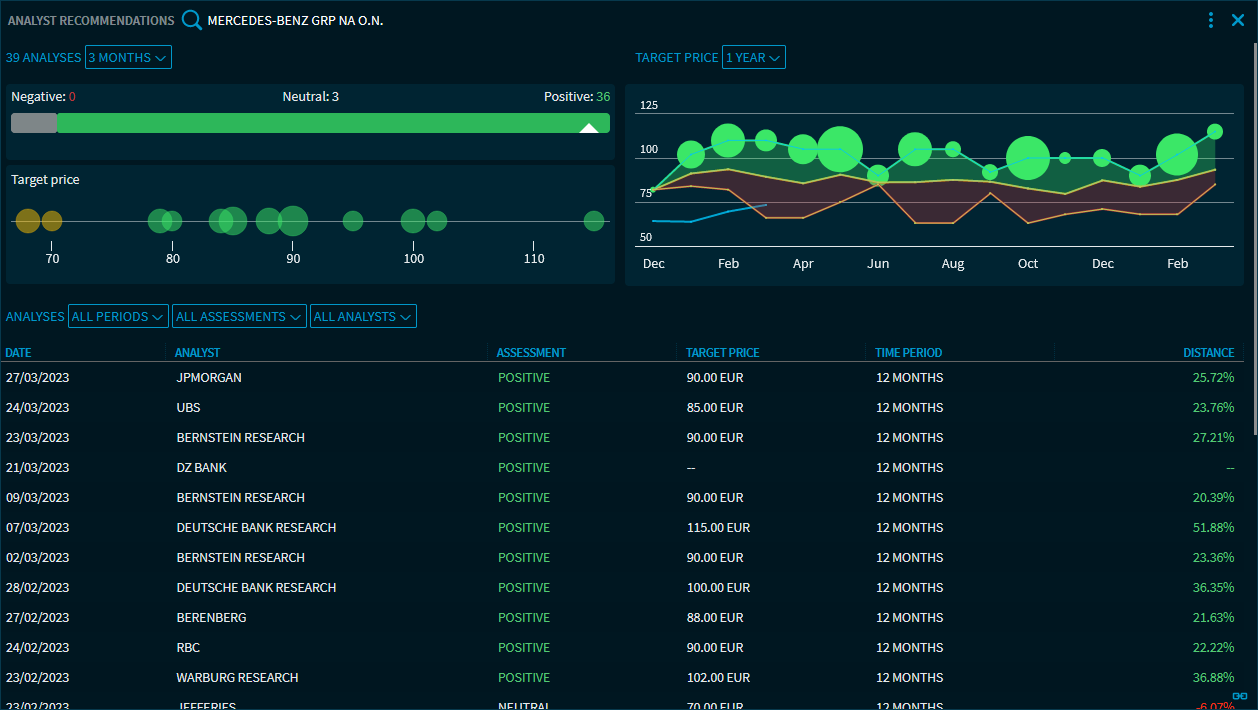The image size is (1258, 710).
Task: Select the rightmost green target price bubble
Action: pyautogui.click(x=594, y=221)
